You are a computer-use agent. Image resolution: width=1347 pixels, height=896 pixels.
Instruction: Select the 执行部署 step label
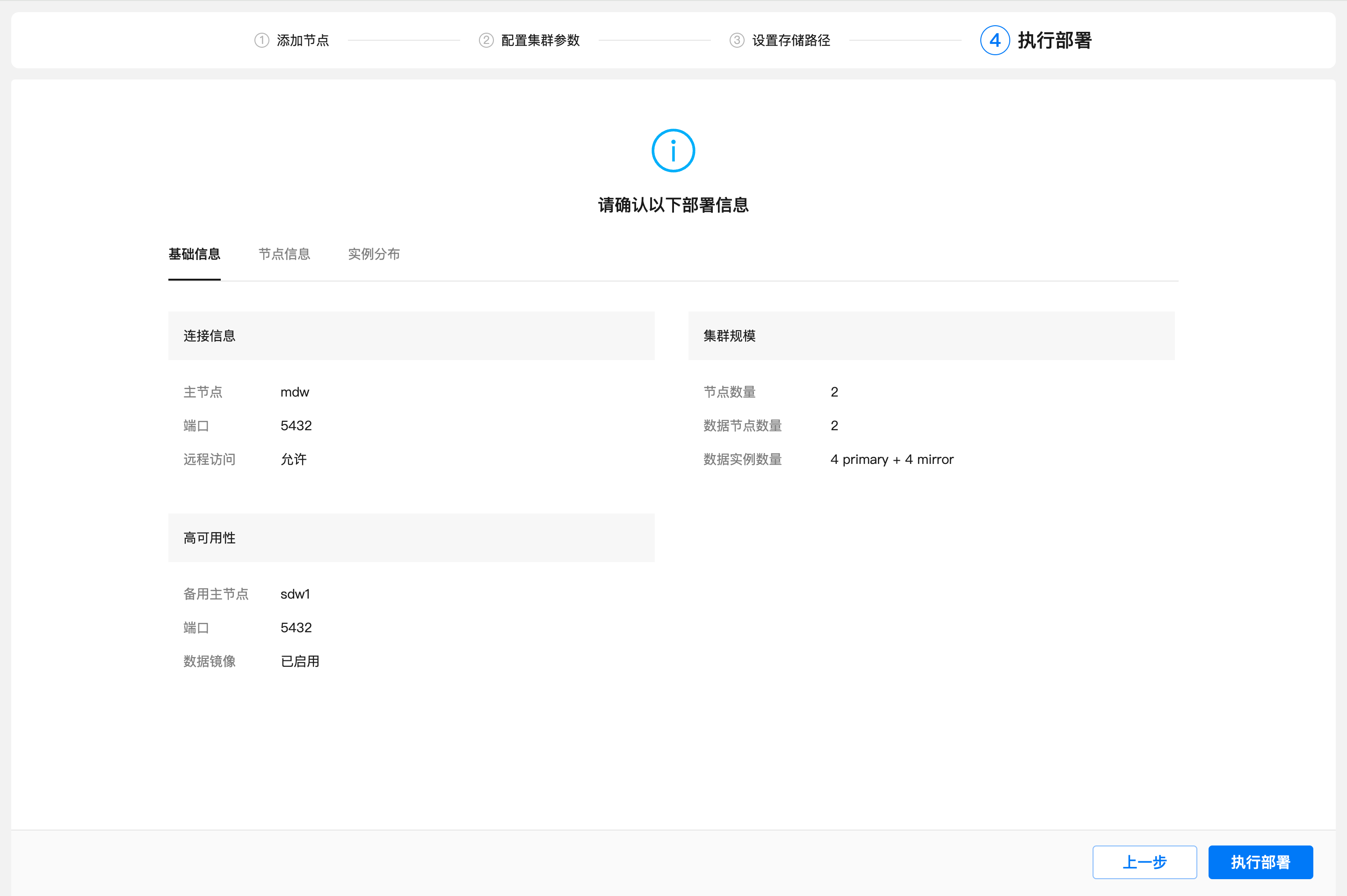(x=1055, y=41)
